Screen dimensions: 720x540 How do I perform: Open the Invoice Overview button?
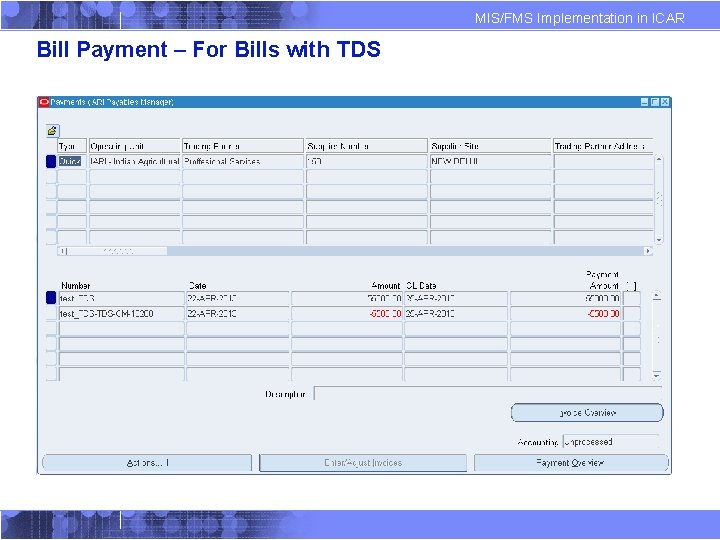[587, 412]
